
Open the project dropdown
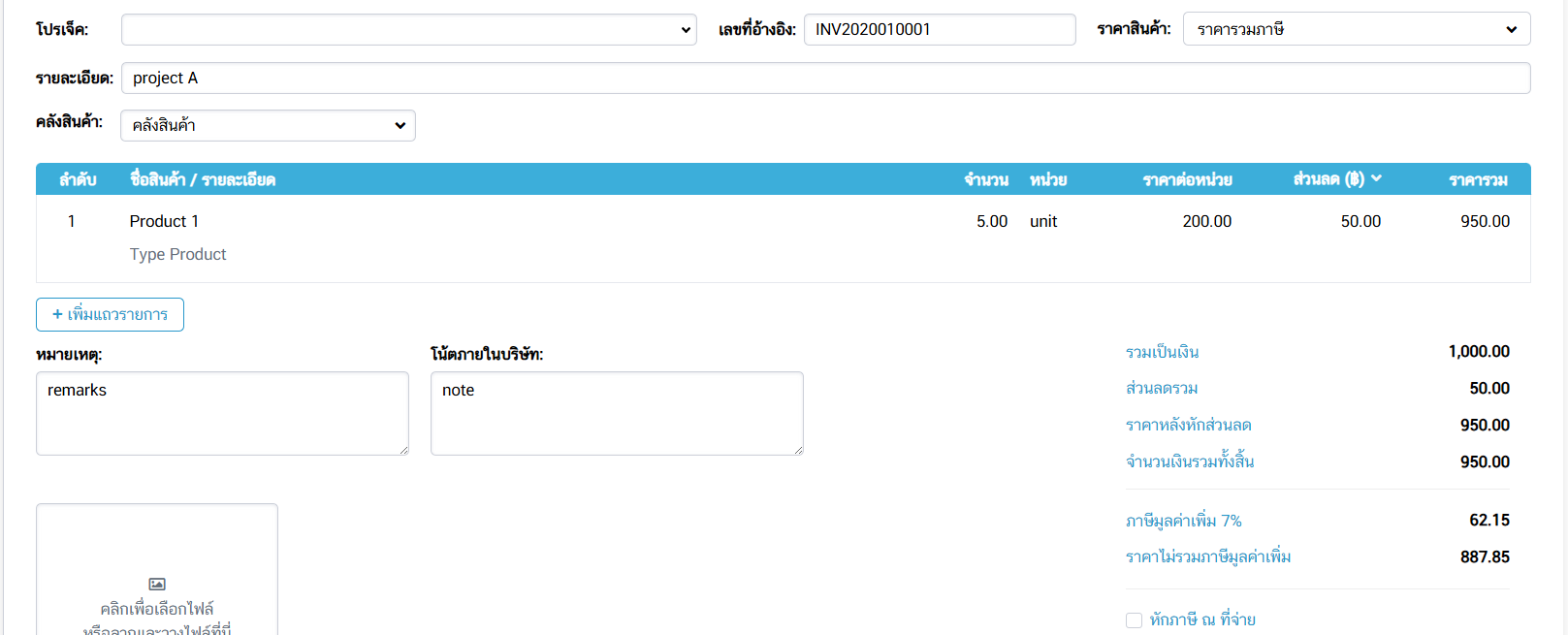point(408,30)
